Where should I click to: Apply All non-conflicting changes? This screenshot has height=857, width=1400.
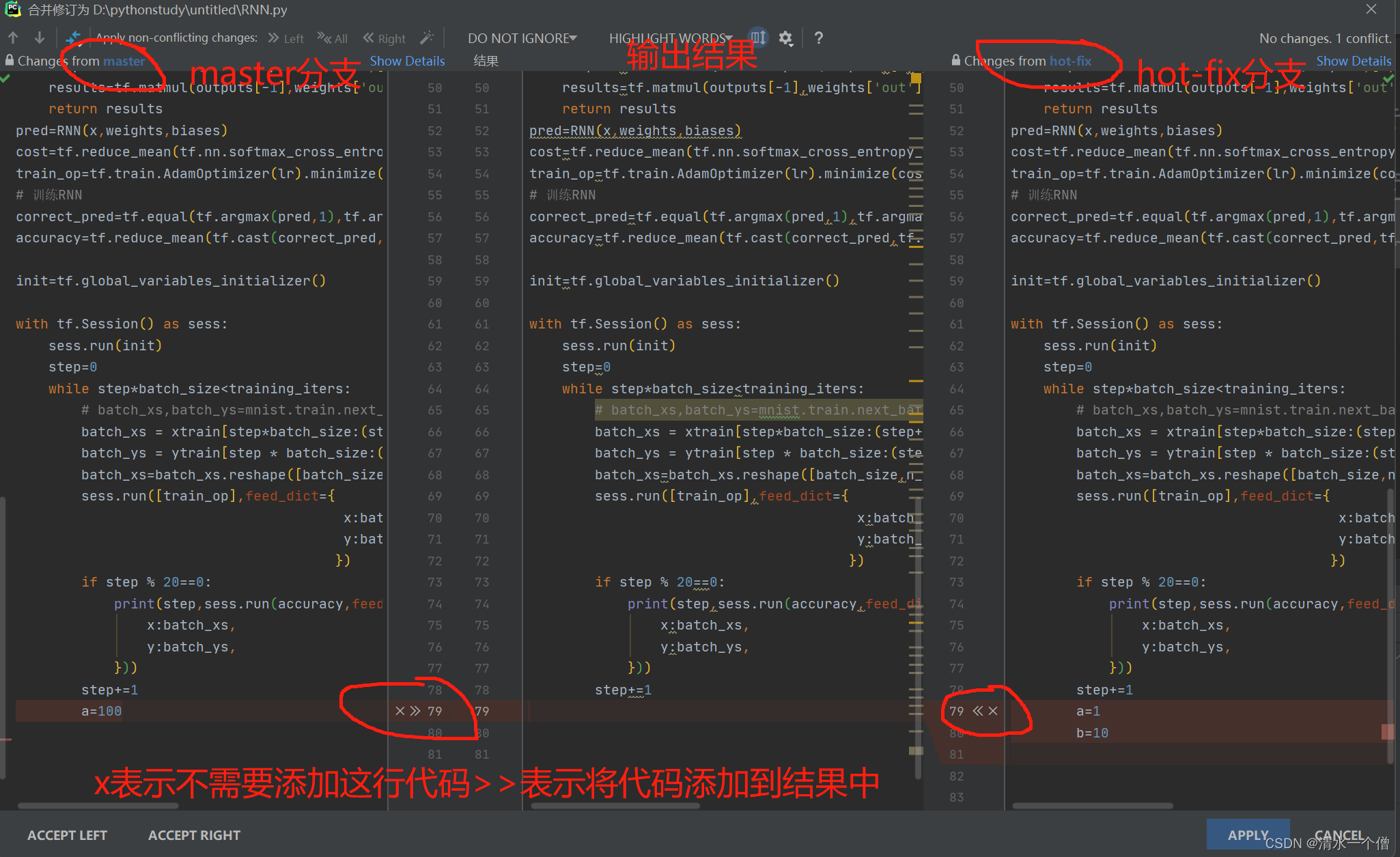click(x=333, y=38)
